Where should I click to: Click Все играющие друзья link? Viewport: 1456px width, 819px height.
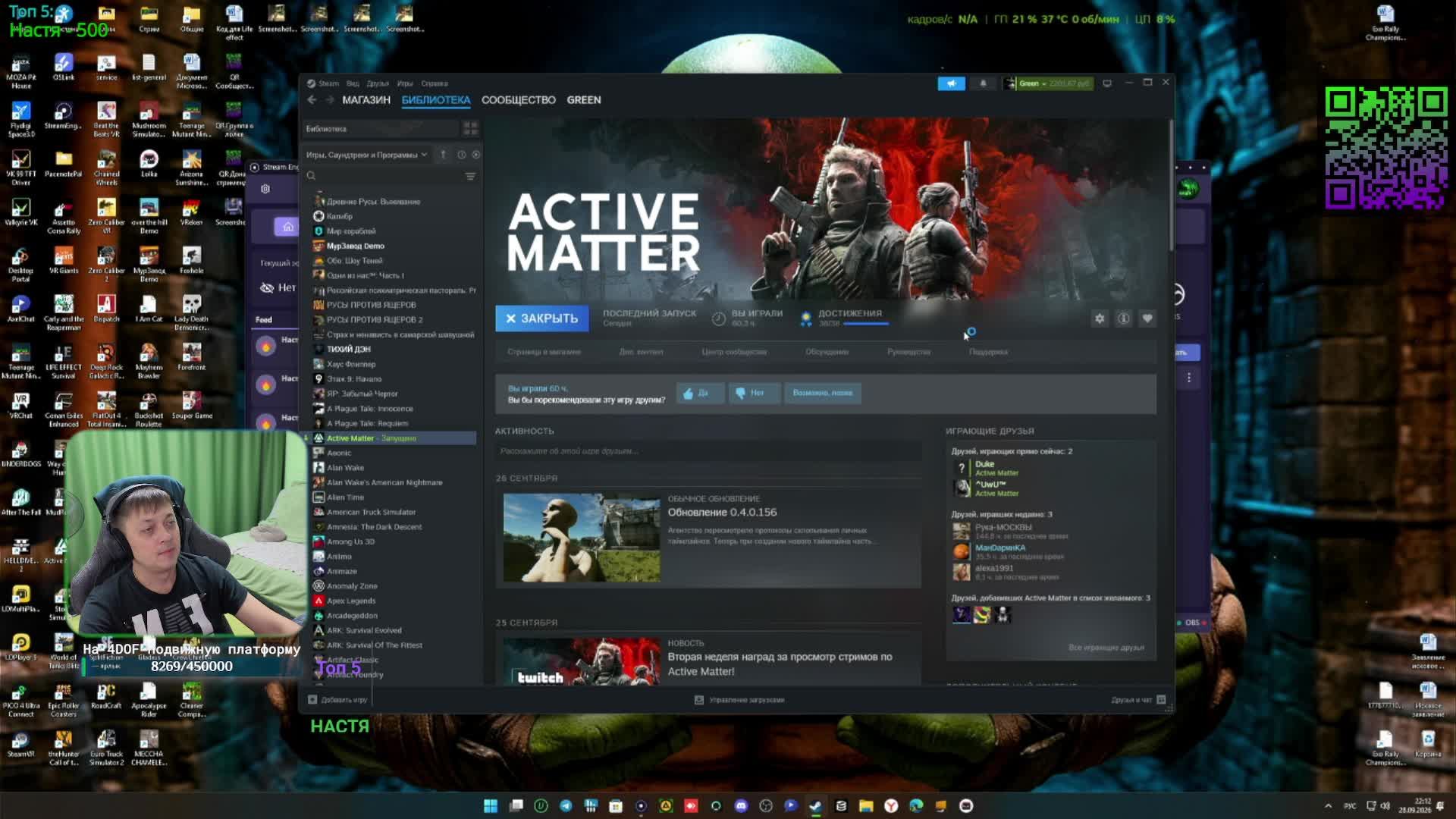[x=1106, y=648]
